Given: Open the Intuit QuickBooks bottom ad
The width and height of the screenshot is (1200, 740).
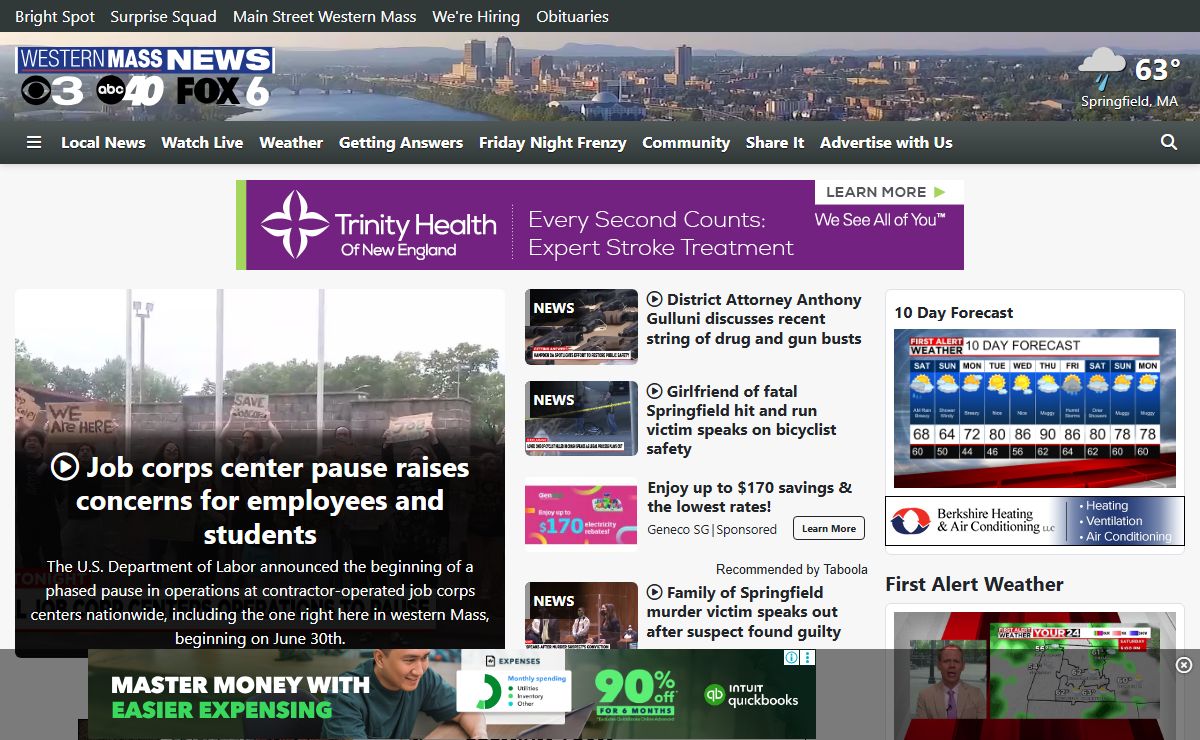Looking at the screenshot, I should (452, 695).
